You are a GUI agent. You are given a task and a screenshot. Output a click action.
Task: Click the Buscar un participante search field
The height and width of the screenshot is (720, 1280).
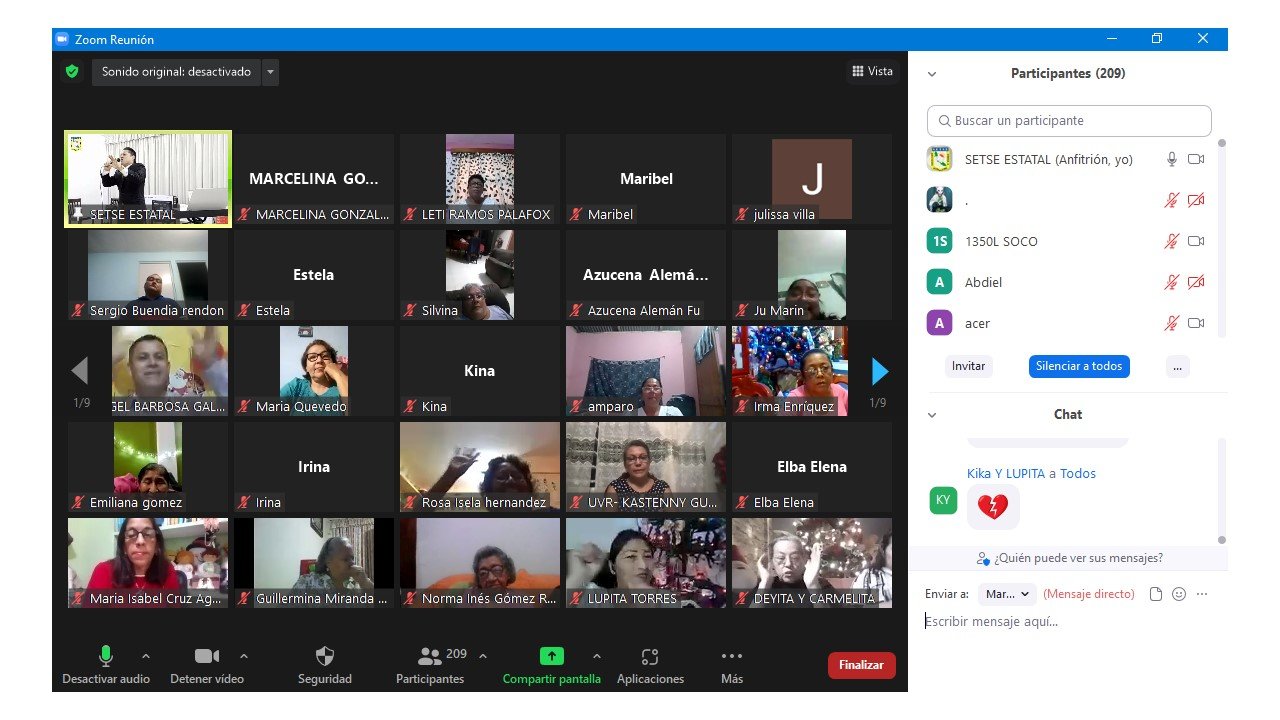[1069, 121]
